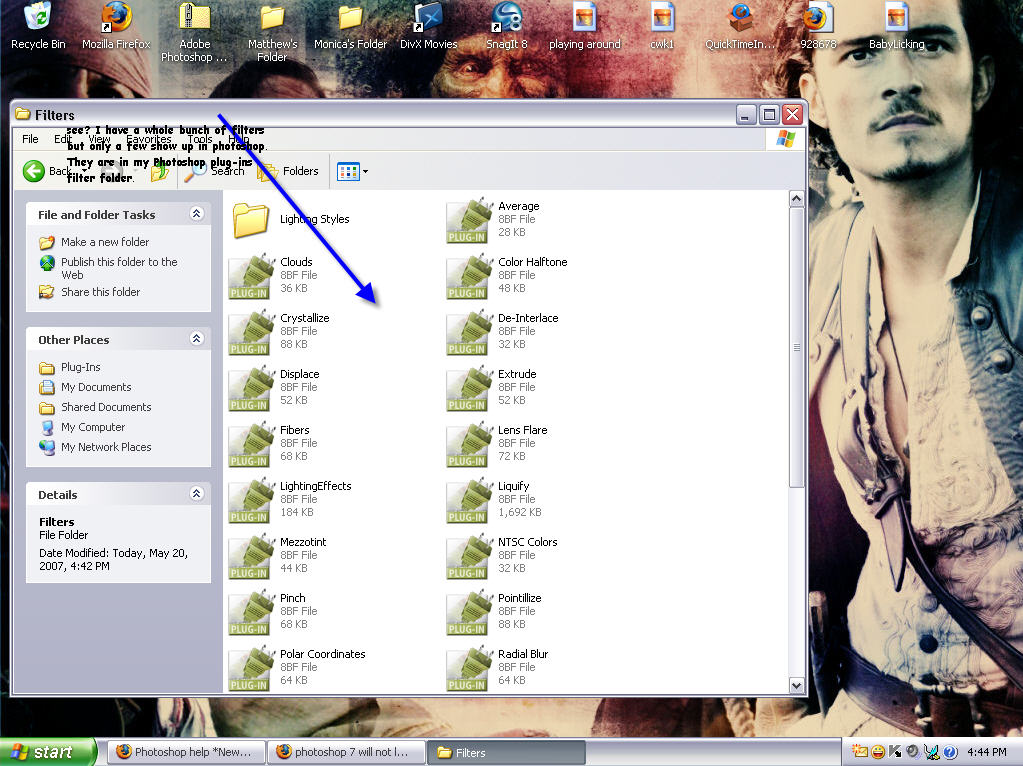Select the NTSC Colors plug-in file
The height and width of the screenshot is (766, 1023).
click(x=502, y=557)
